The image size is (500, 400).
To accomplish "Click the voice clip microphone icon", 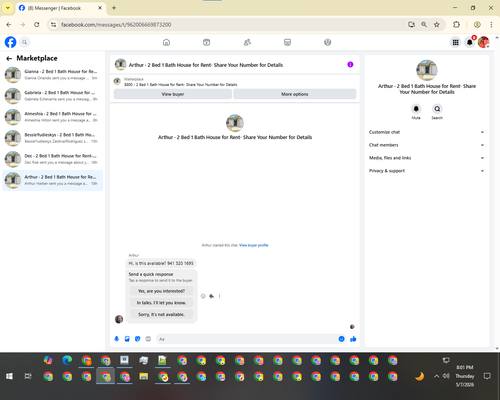I will tap(117, 339).
